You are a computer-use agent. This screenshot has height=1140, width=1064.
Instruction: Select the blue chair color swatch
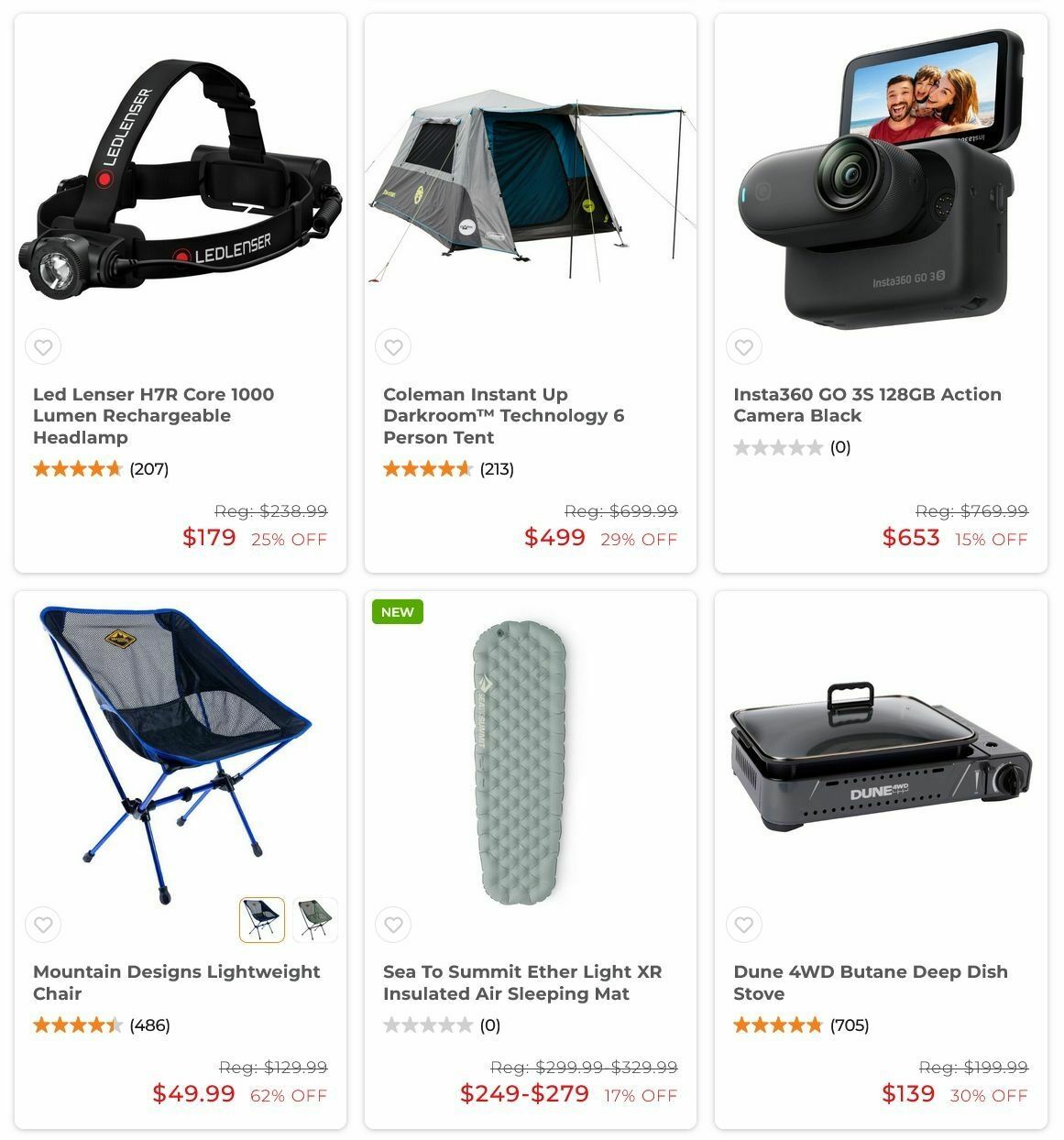click(x=262, y=920)
